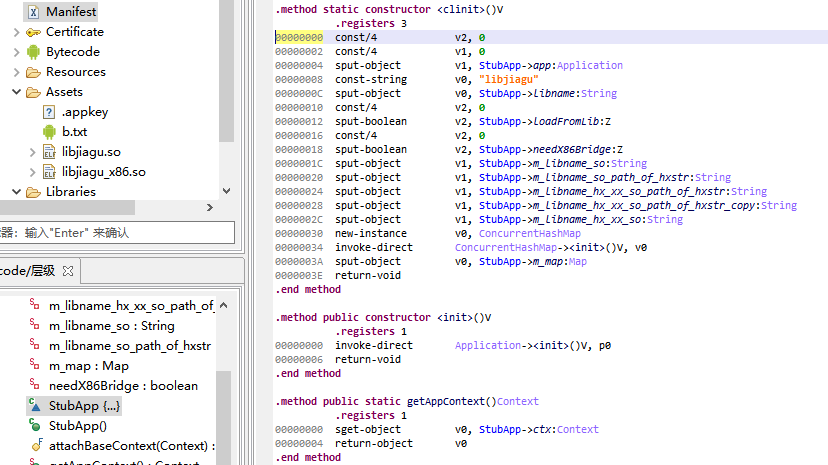This screenshot has height=465, width=828.
Task: Close the code/层级 hierarchy tab
Action: (68, 271)
